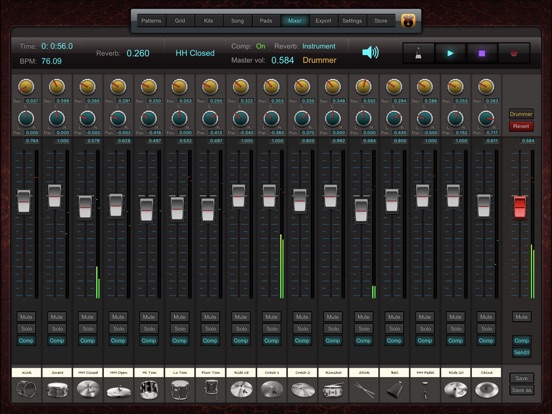Toggle the Comp On status field
Viewport: 552px width, 414px height.
point(261,46)
